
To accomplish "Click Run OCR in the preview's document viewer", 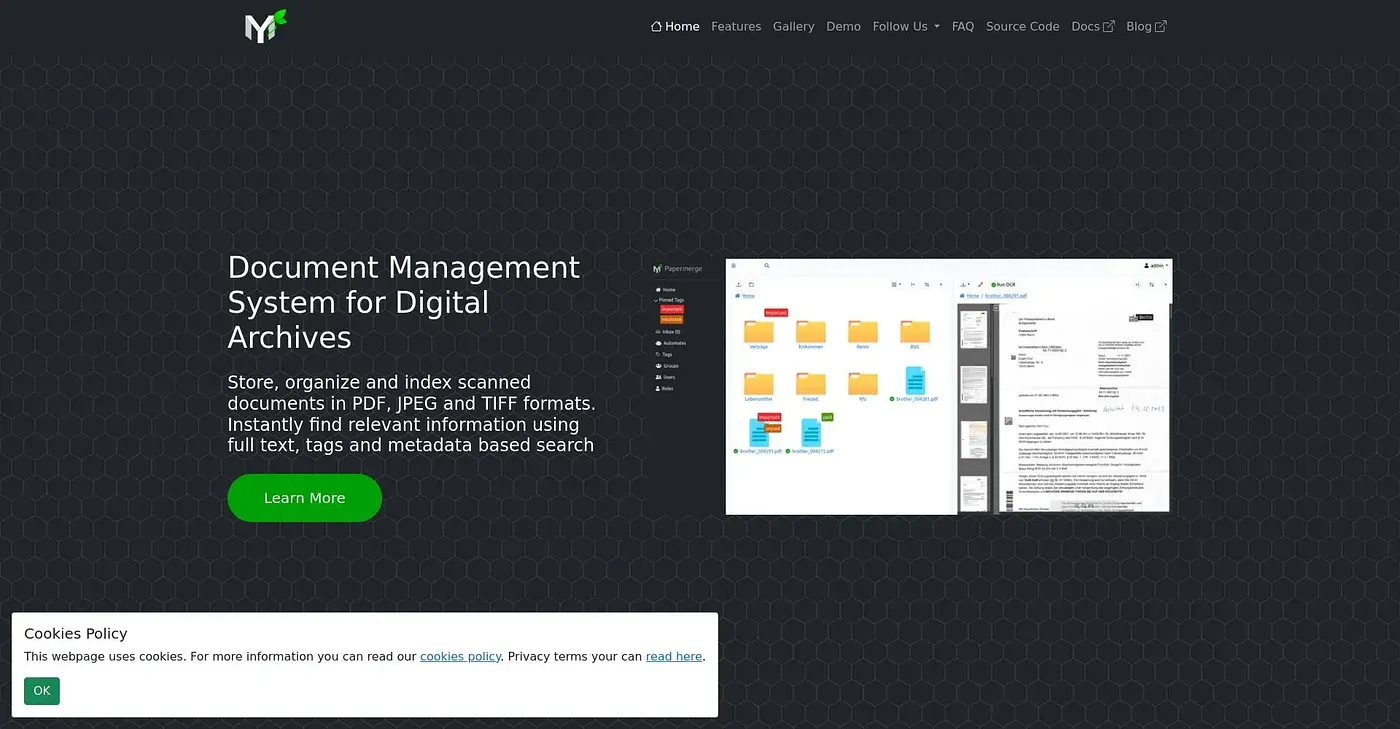I will pyautogui.click(x=1003, y=285).
